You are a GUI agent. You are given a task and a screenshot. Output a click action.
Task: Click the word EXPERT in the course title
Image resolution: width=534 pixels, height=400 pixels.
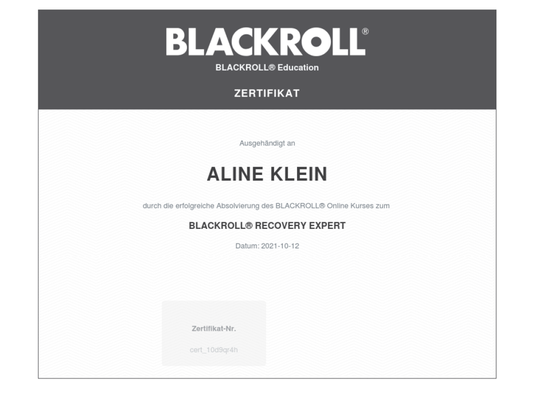(327, 225)
